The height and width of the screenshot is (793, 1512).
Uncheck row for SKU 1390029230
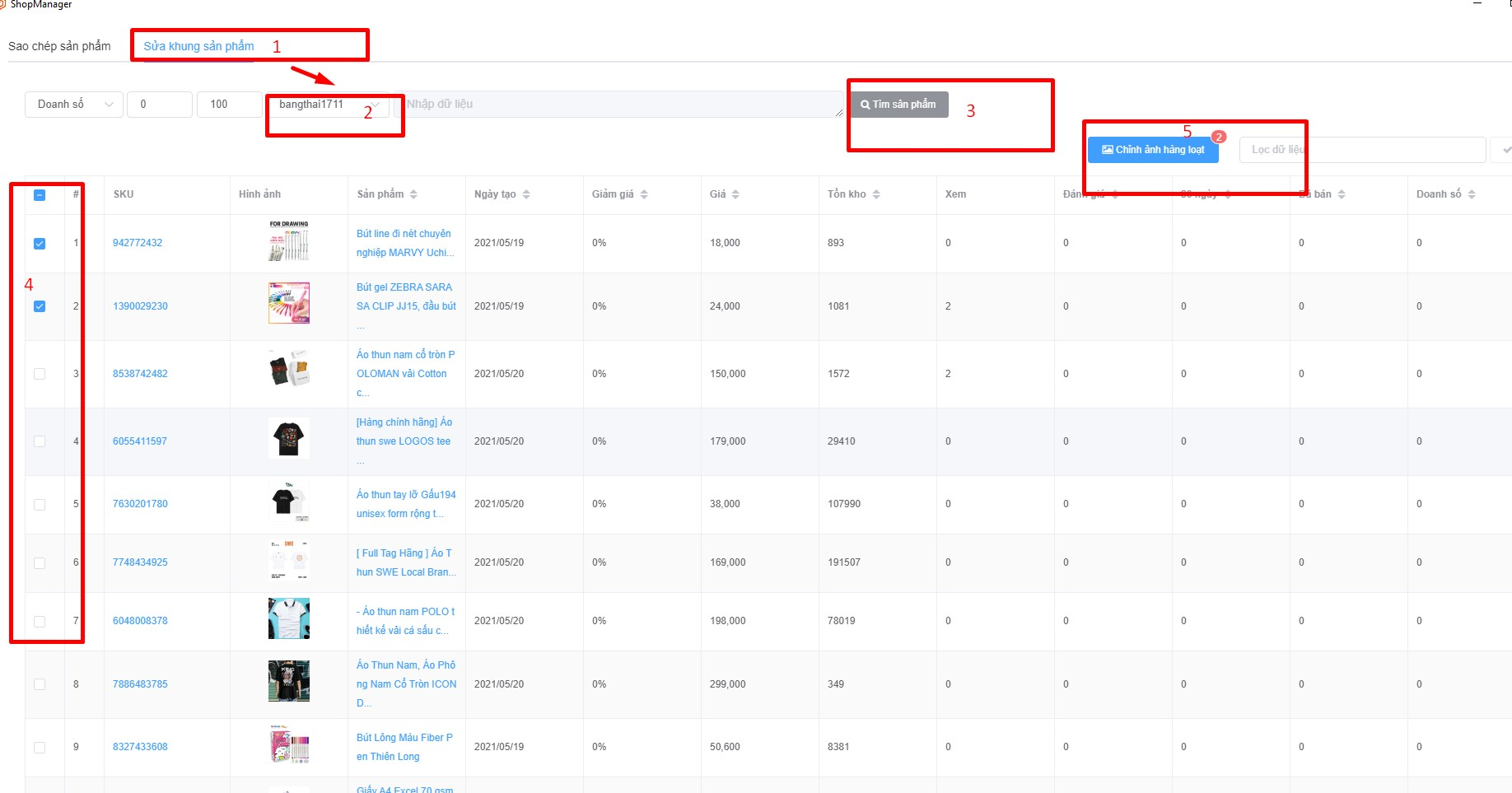[x=40, y=306]
